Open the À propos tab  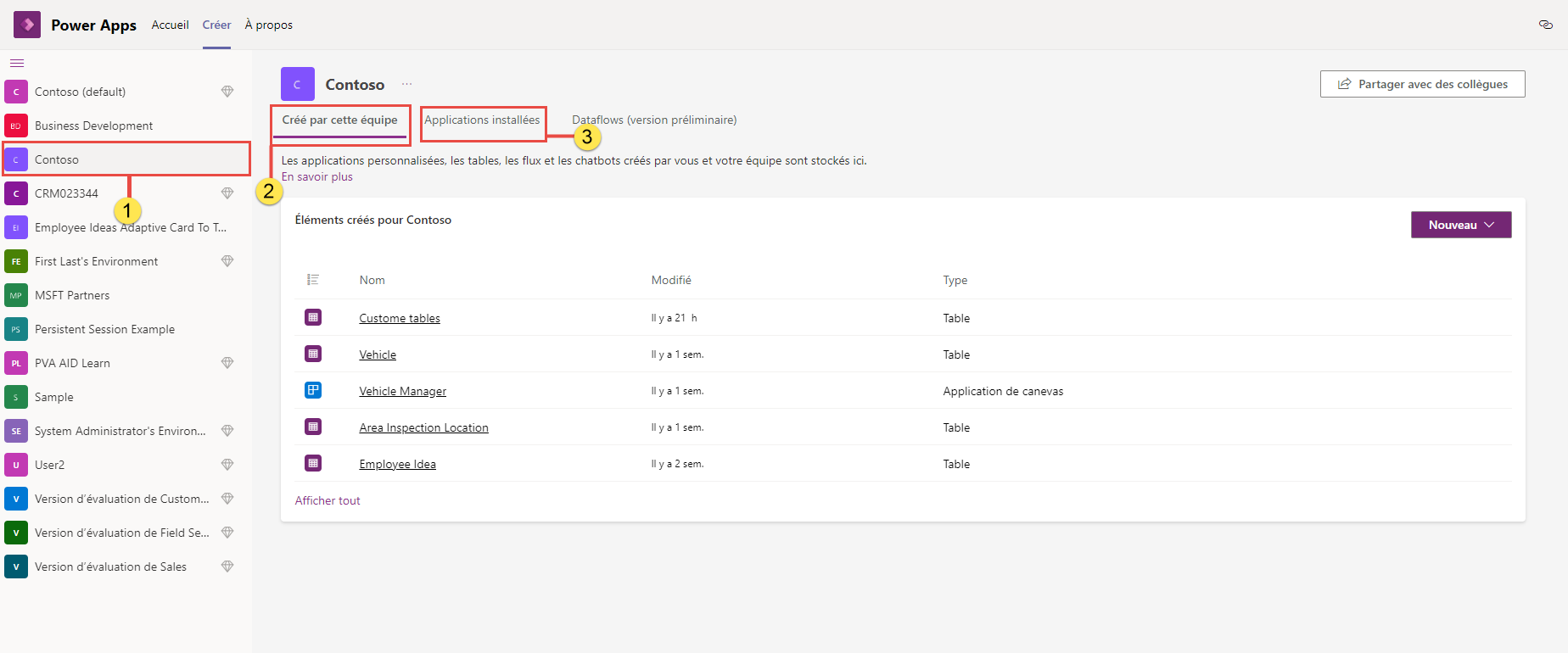click(269, 25)
